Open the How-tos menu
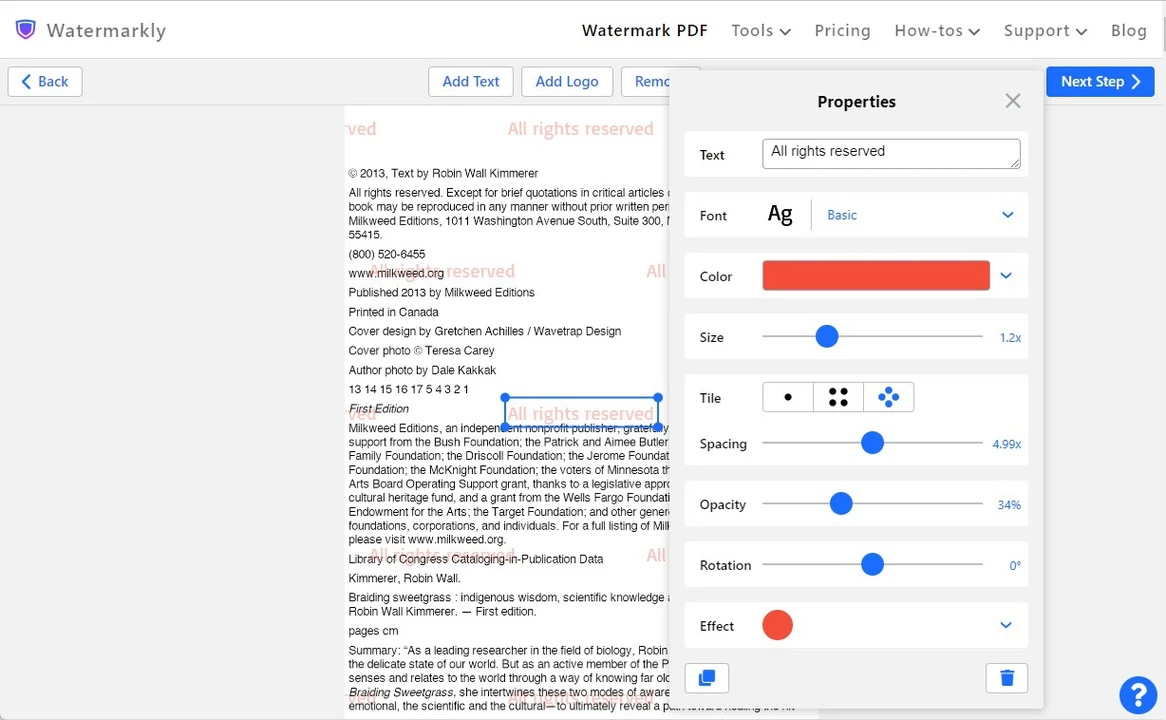This screenshot has height=720, width=1166. [x=937, y=30]
